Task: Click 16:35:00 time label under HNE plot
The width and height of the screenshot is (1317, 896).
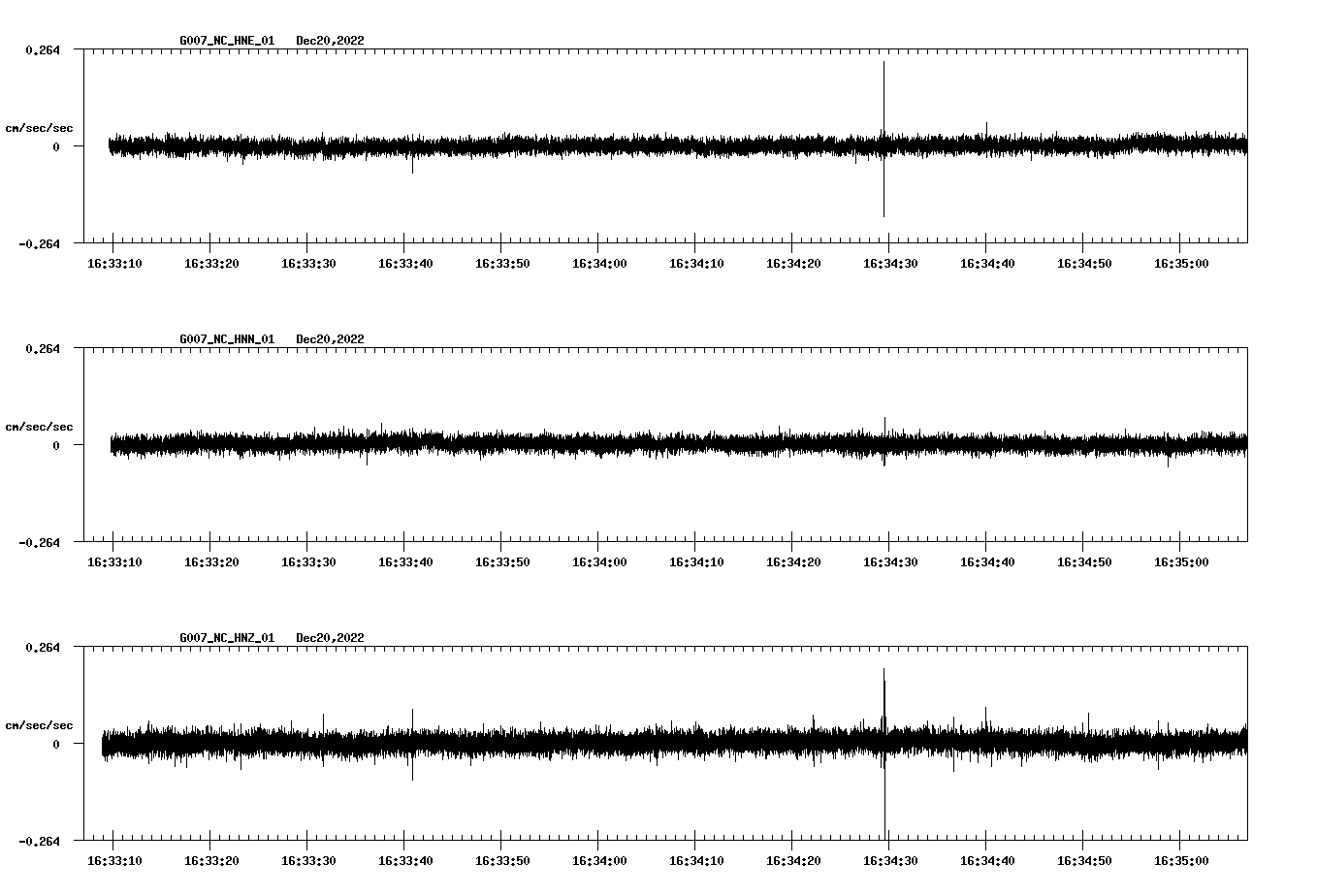Action: (x=1181, y=264)
